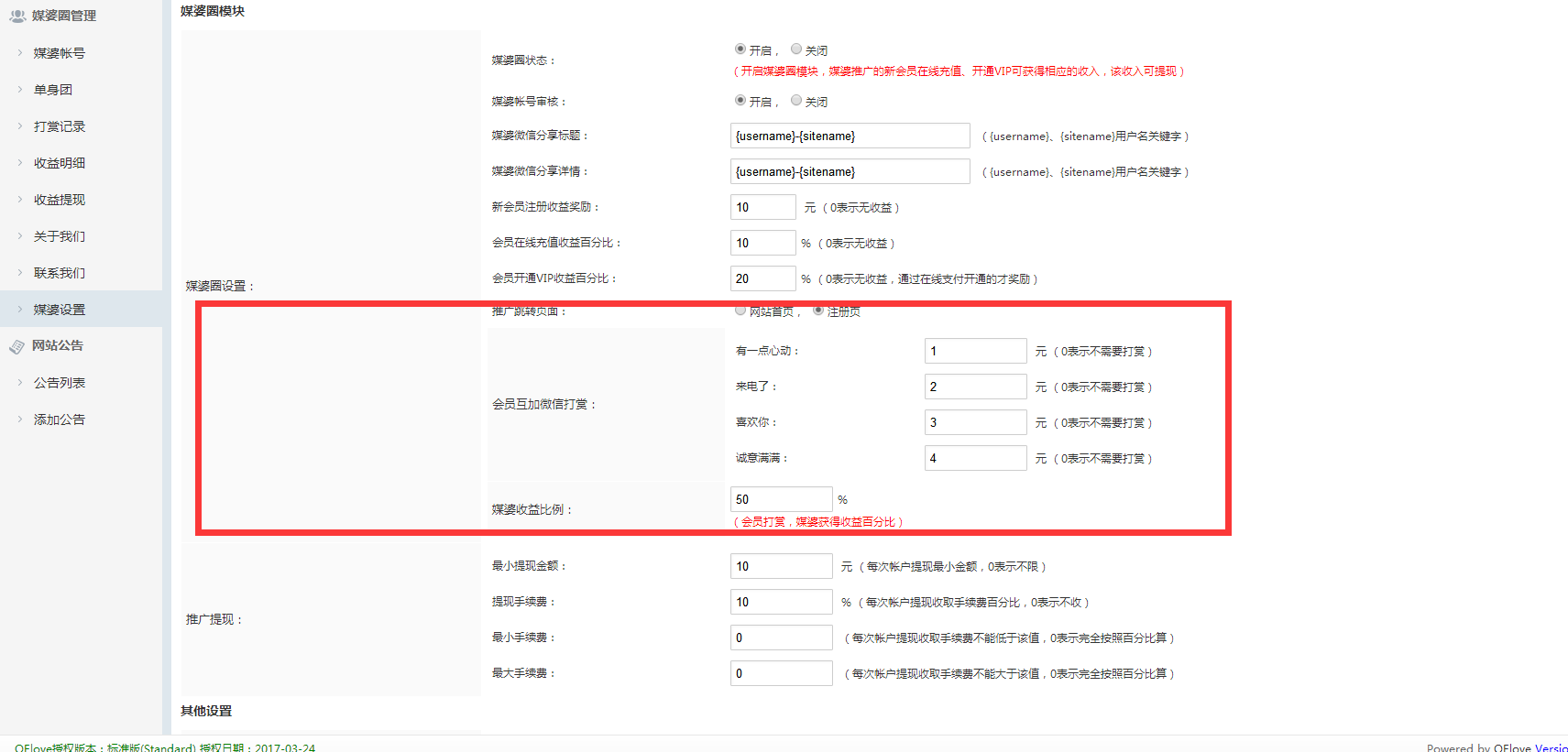Set 媒婆帐号审核 to 关闭
The image size is (1568, 752).
(x=796, y=100)
